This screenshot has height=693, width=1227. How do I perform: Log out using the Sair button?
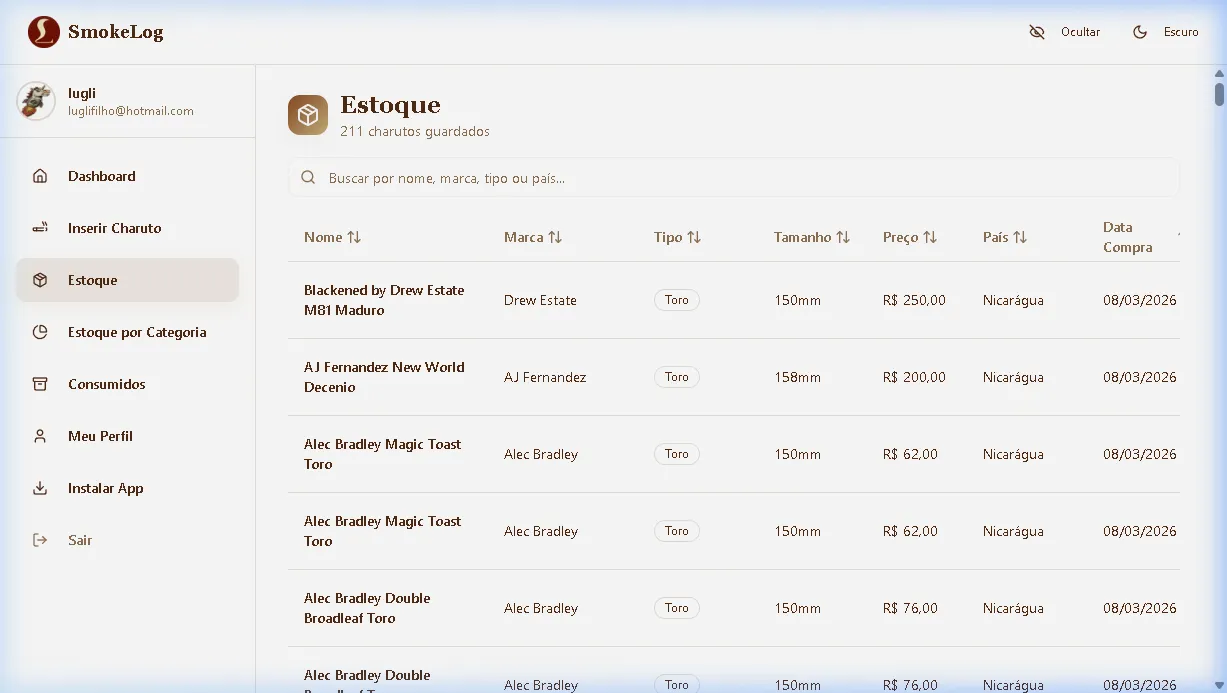tap(127, 540)
